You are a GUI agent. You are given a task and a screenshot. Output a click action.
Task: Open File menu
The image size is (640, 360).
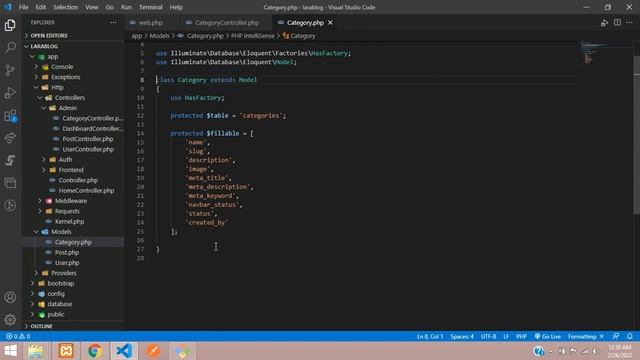click(23, 7)
